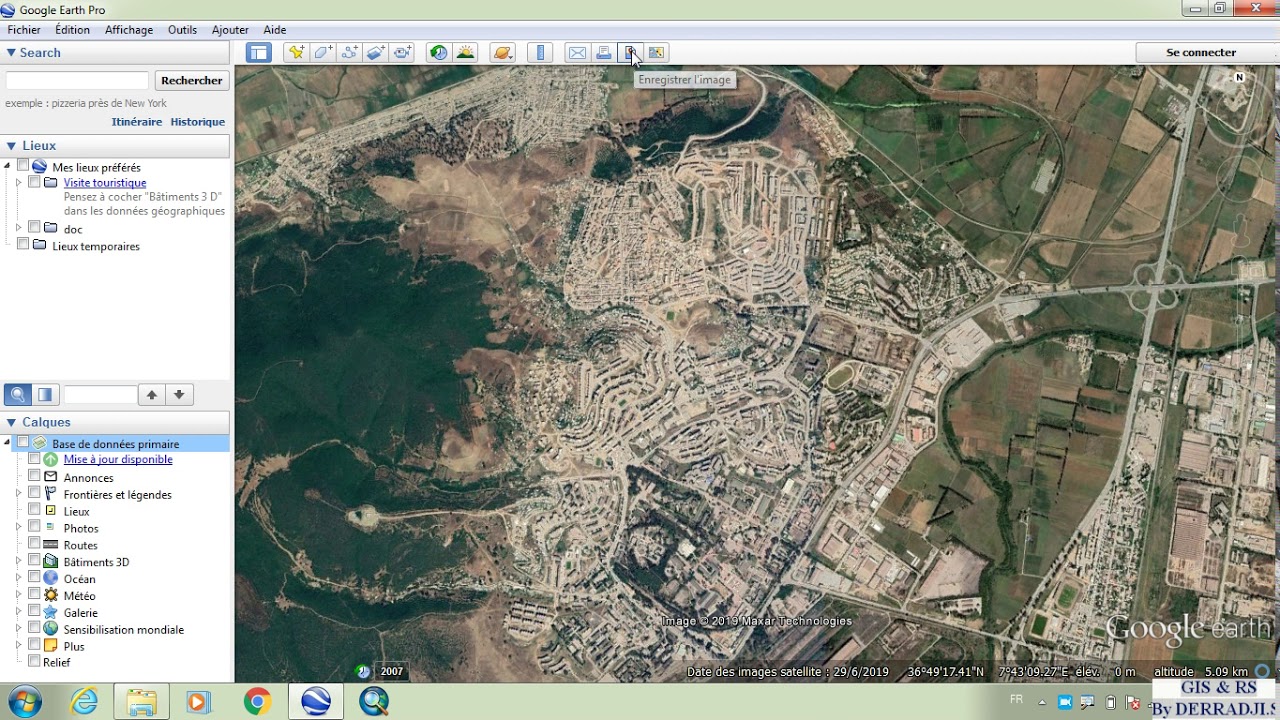Switch to Google Earth taskbar icon
This screenshot has height=720, width=1280.
click(316, 702)
